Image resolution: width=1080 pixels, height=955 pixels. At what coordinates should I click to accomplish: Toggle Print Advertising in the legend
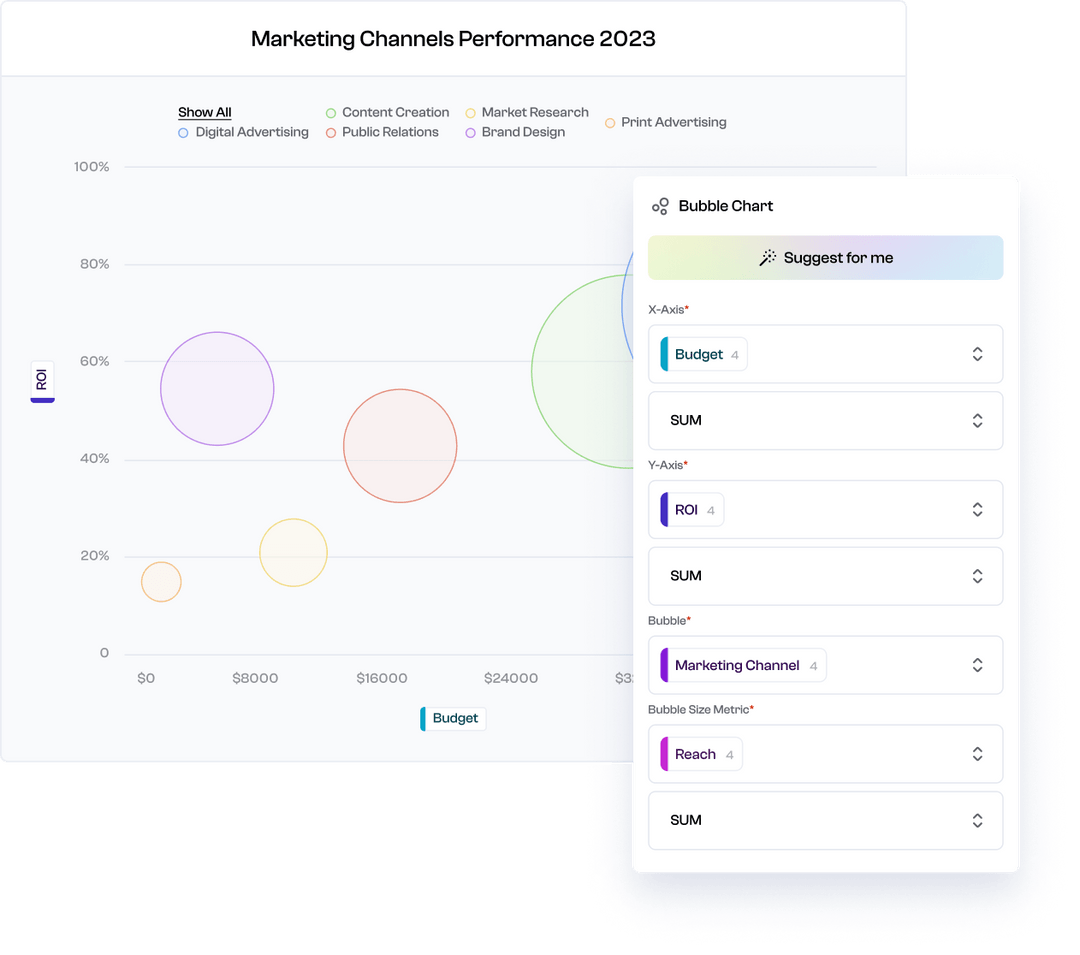[608, 122]
